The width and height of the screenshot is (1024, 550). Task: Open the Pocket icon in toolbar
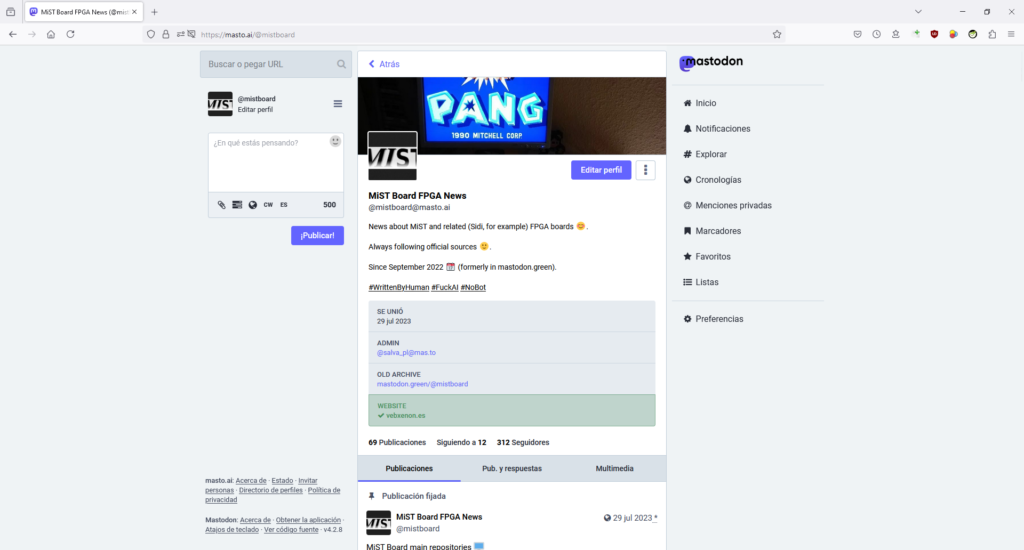click(857, 35)
